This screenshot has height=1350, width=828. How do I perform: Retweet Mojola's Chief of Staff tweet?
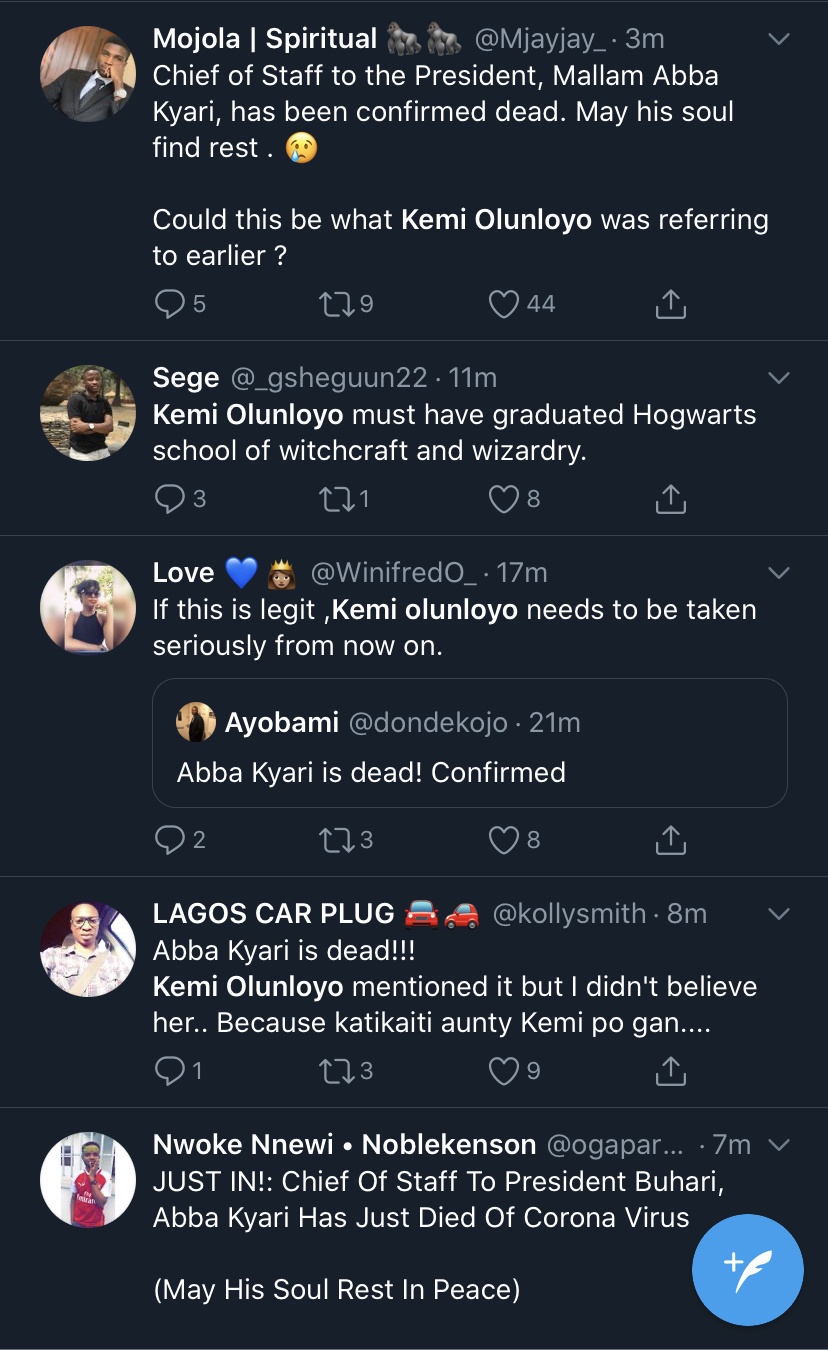(x=335, y=304)
